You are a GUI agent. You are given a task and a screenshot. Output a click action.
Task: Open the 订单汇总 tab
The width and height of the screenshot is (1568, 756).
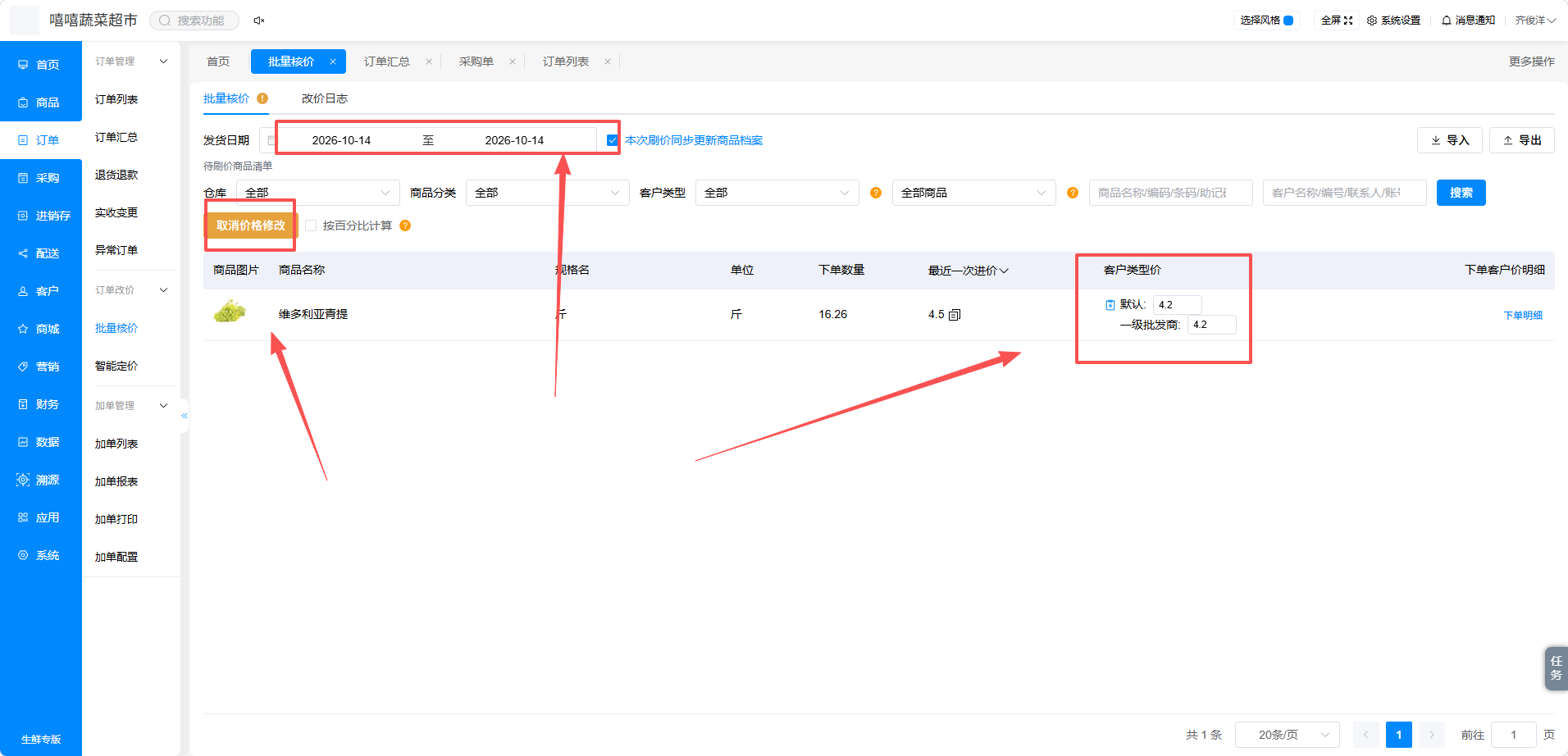(387, 61)
